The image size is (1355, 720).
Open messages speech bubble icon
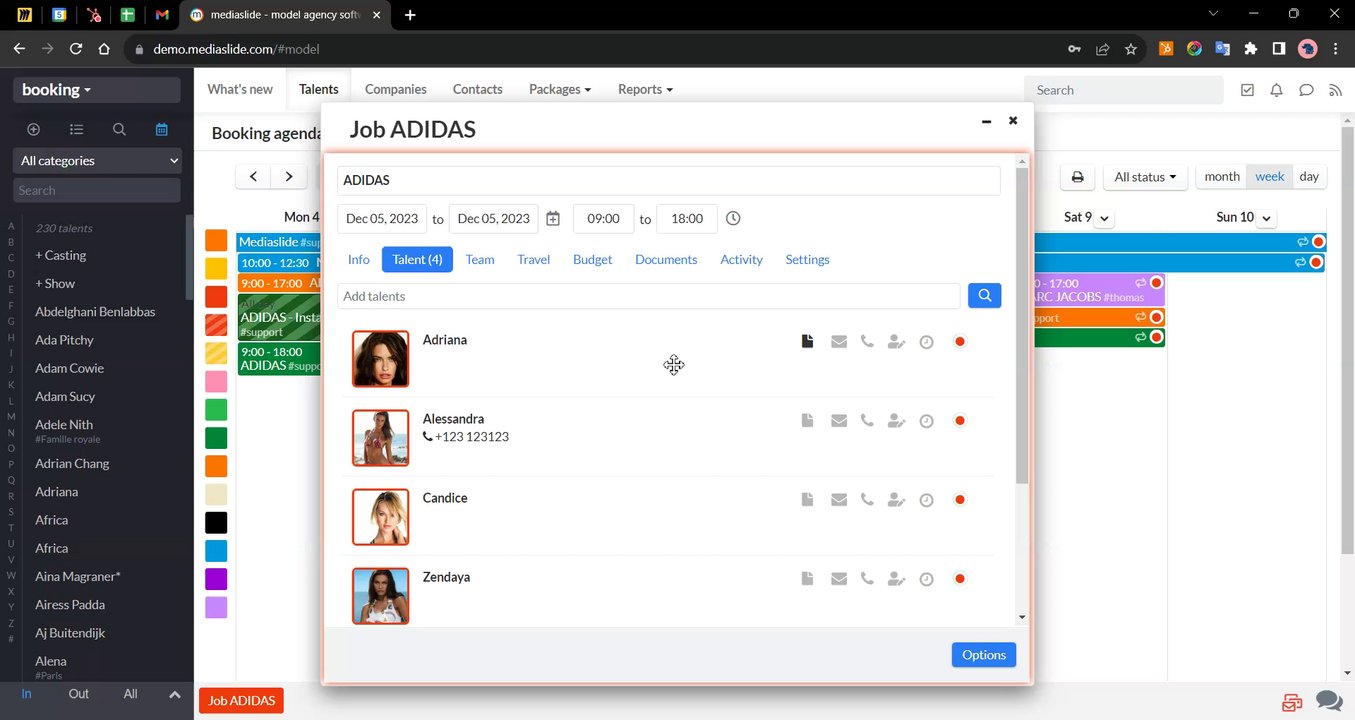pos(1306,90)
